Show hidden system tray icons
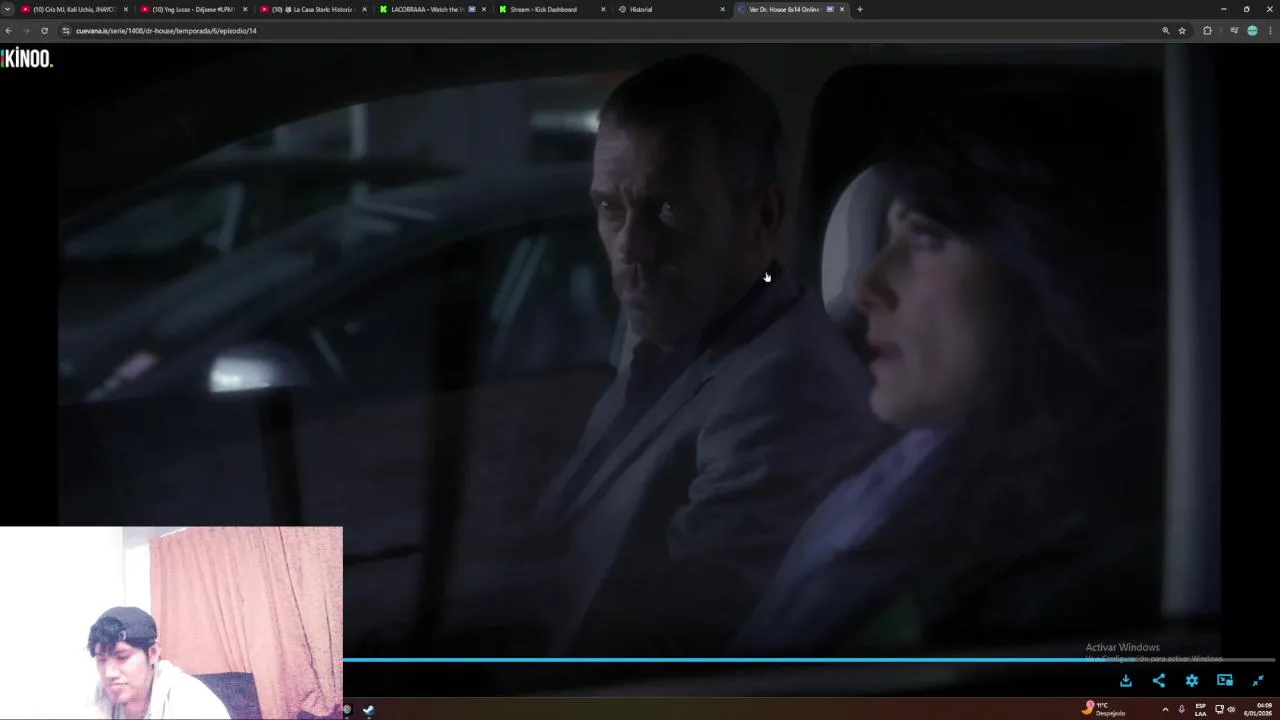Screen dimensions: 1280x720 coord(1165,709)
